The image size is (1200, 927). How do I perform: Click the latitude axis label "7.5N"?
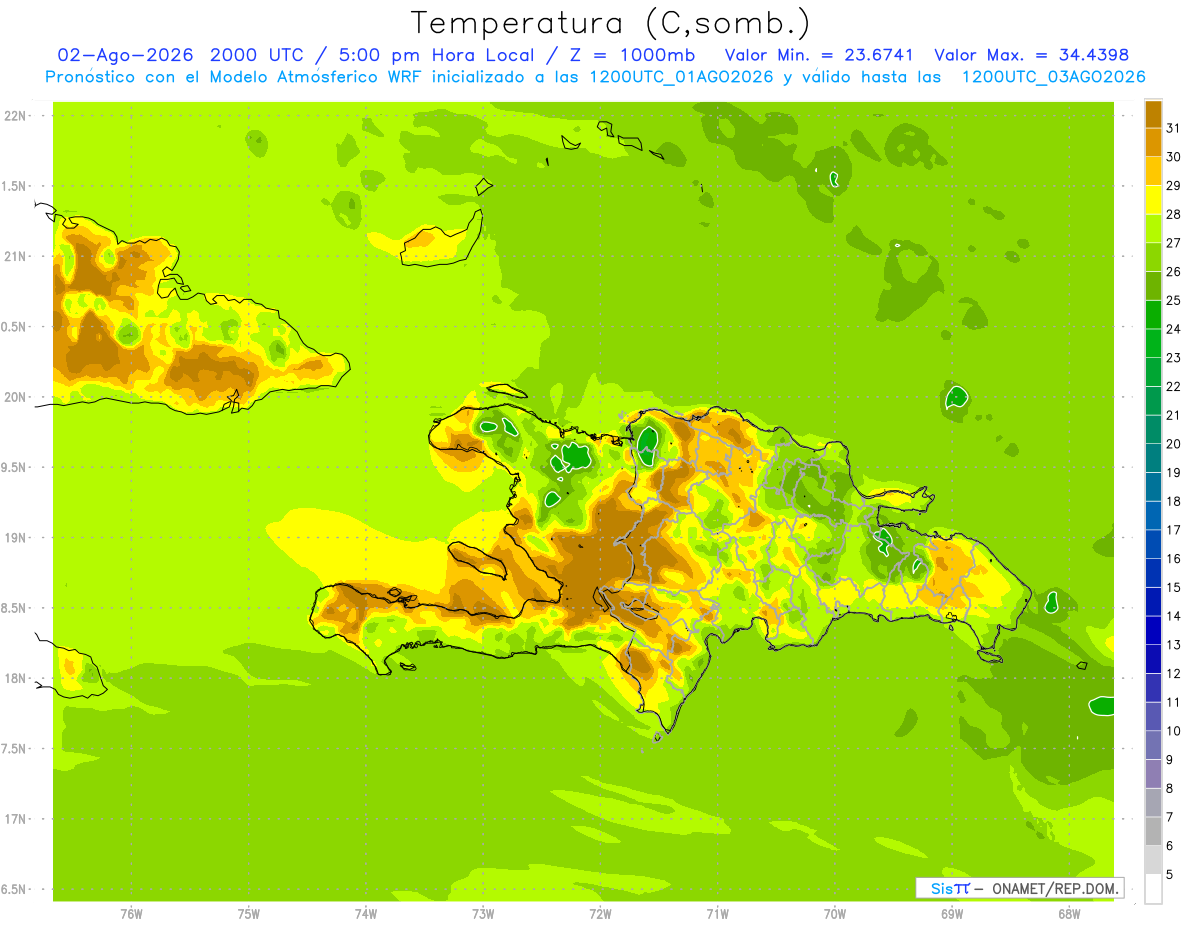click(x=14, y=748)
